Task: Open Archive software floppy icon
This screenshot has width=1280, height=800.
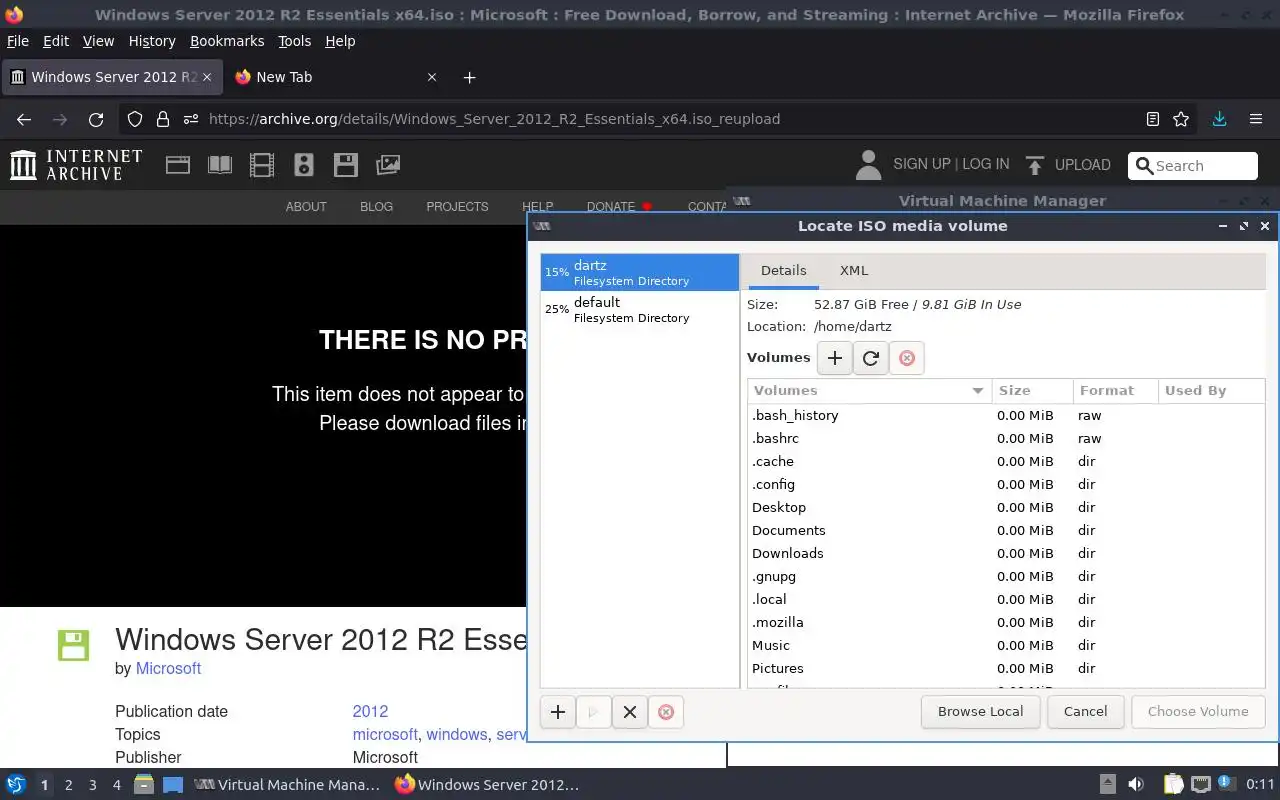Action: 346,165
